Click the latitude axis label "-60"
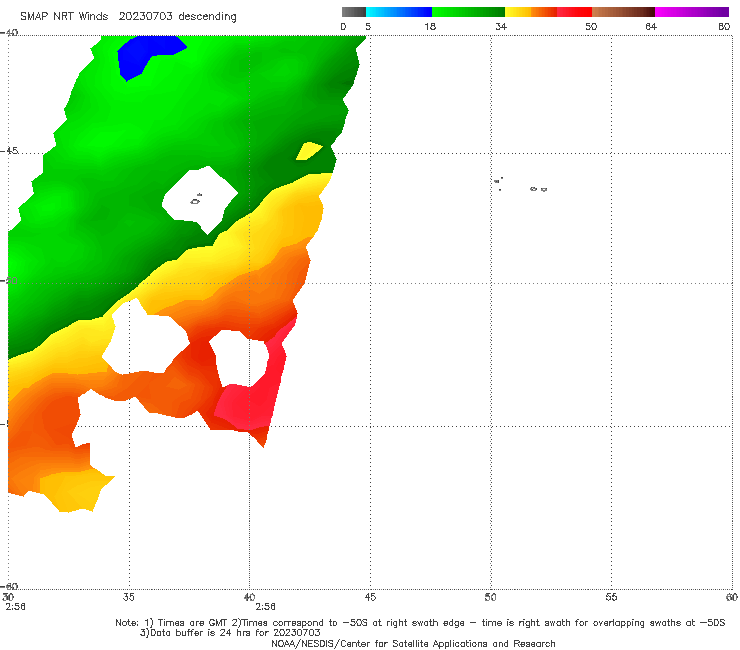This screenshot has height=650, width=740. point(9,586)
